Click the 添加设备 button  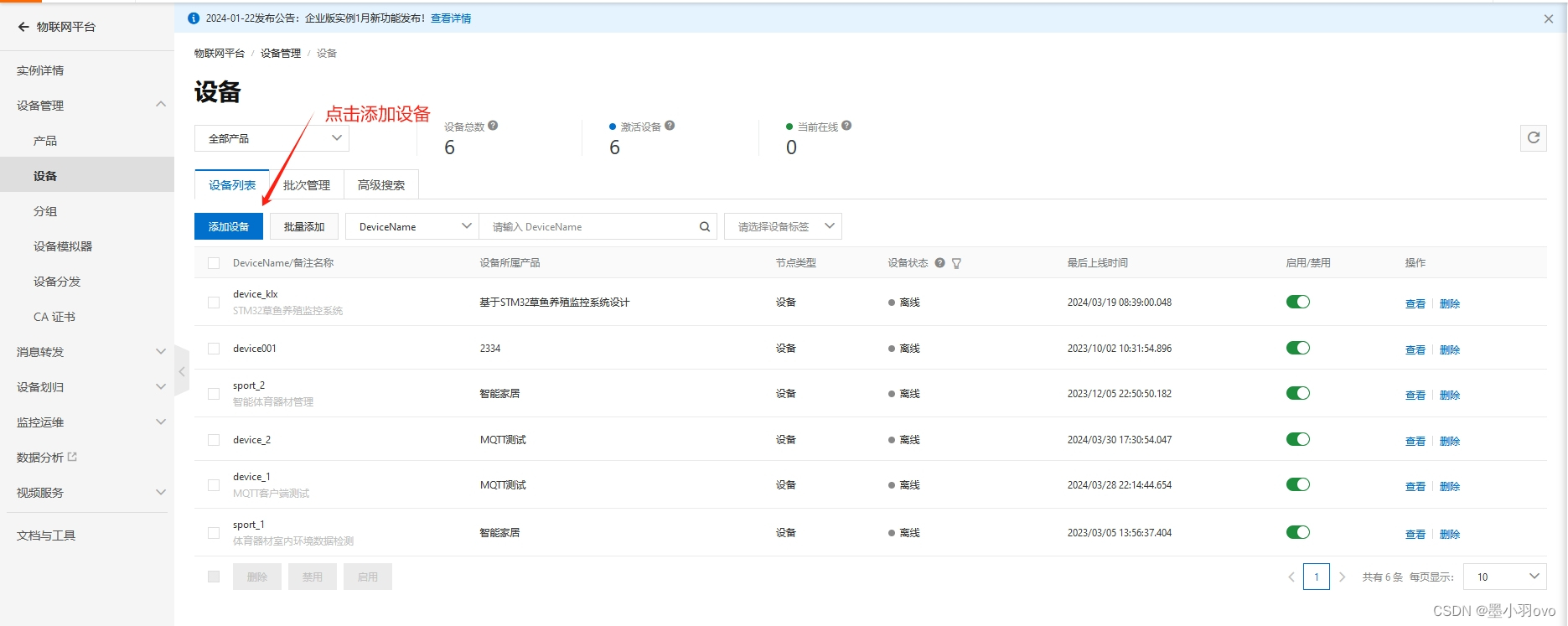pos(229,226)
